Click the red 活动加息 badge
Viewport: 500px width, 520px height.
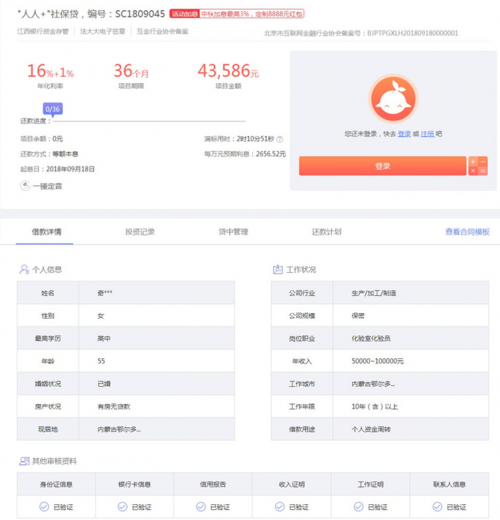tap(184, 14)
